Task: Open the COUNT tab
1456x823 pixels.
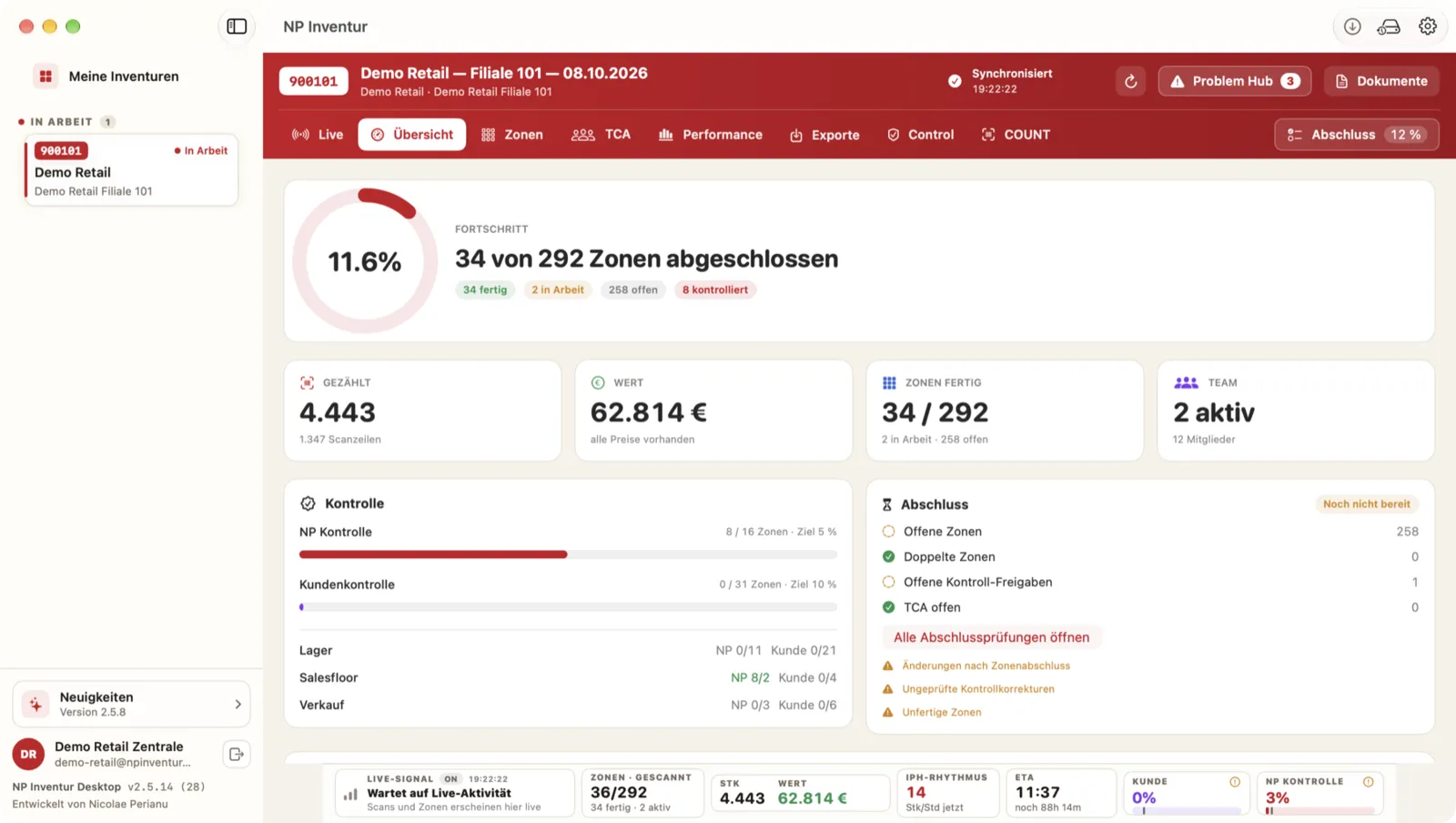Action: pos(1016,135)
